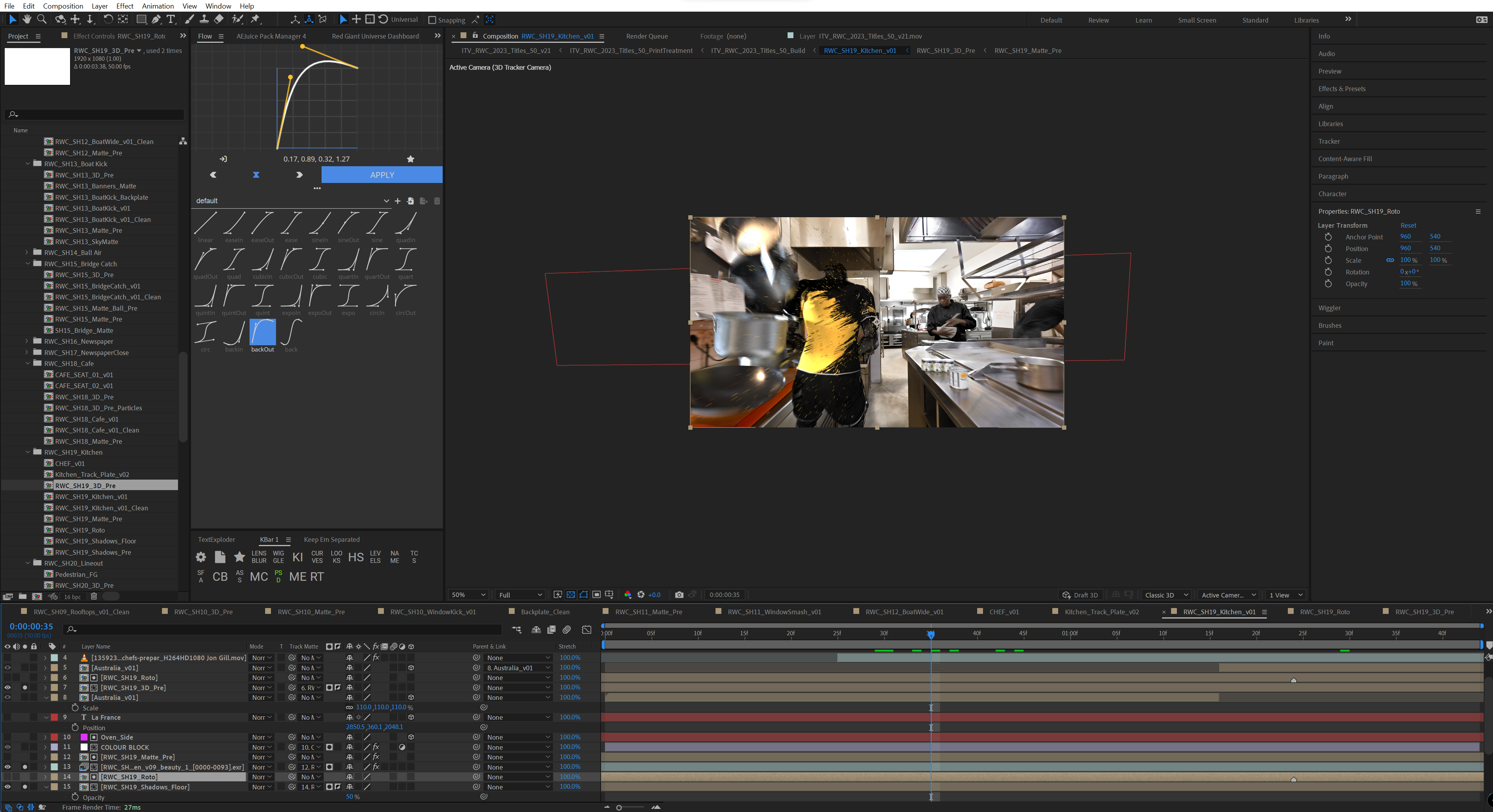The image size is (1493, 812).
Task: Click the take snapshot camera icon
Action: (679, 595)
